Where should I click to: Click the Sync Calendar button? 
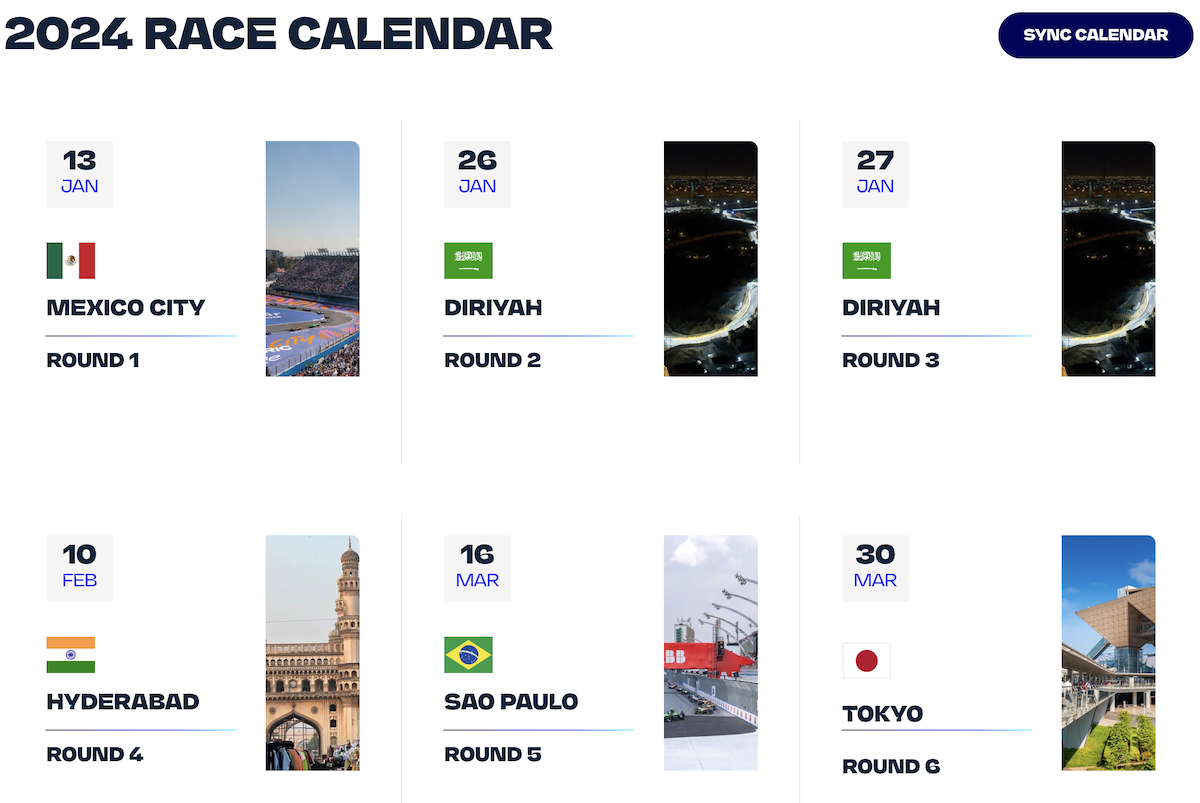tap(1095, 35)
